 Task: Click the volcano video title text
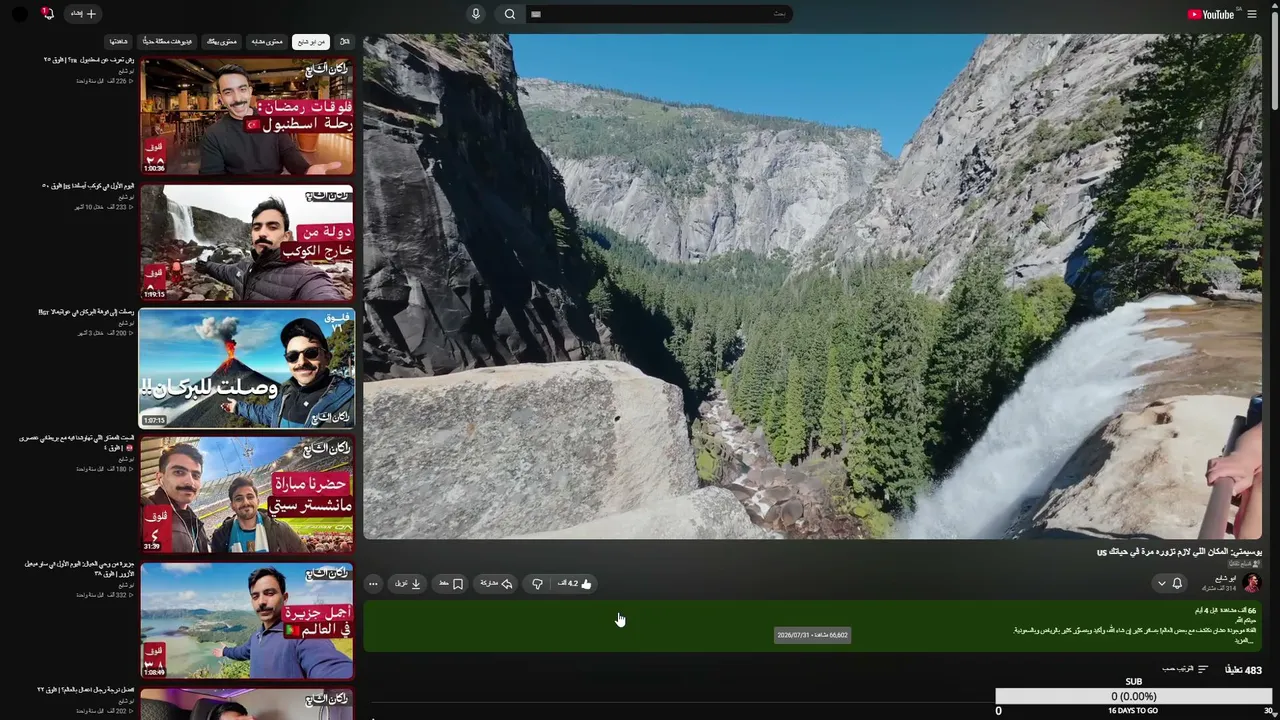coord(86,312)
